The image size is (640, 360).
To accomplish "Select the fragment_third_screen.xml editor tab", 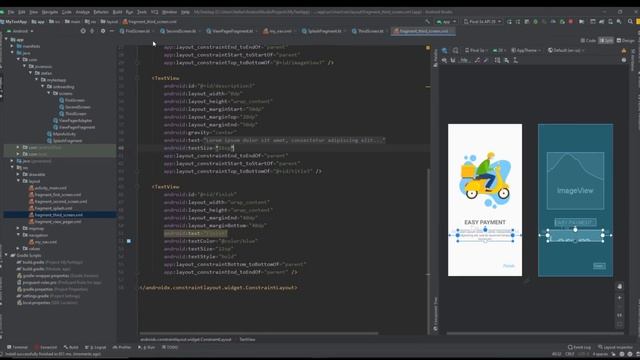I will [423, 31].
